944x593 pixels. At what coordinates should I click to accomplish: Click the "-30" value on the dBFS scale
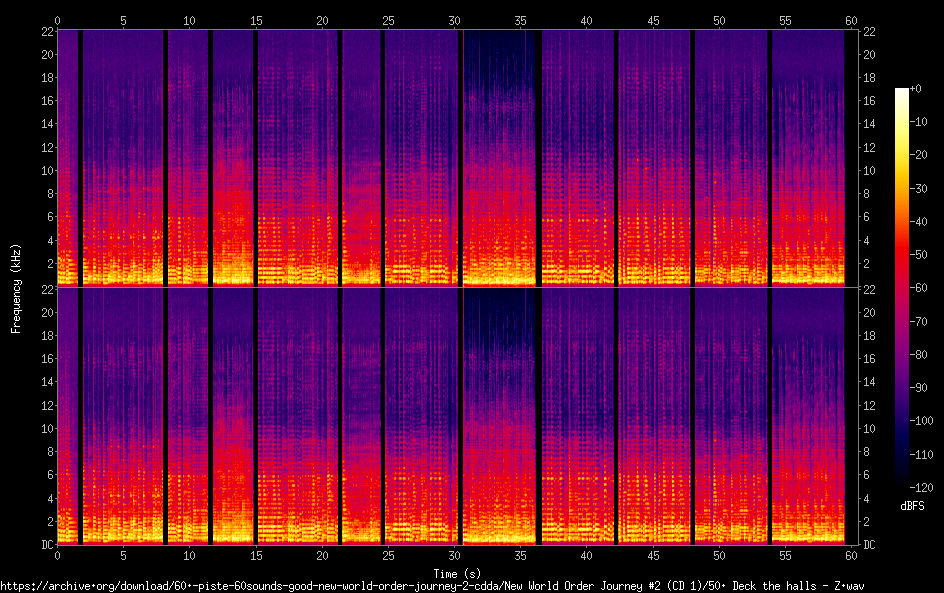(x=918, y=188)
